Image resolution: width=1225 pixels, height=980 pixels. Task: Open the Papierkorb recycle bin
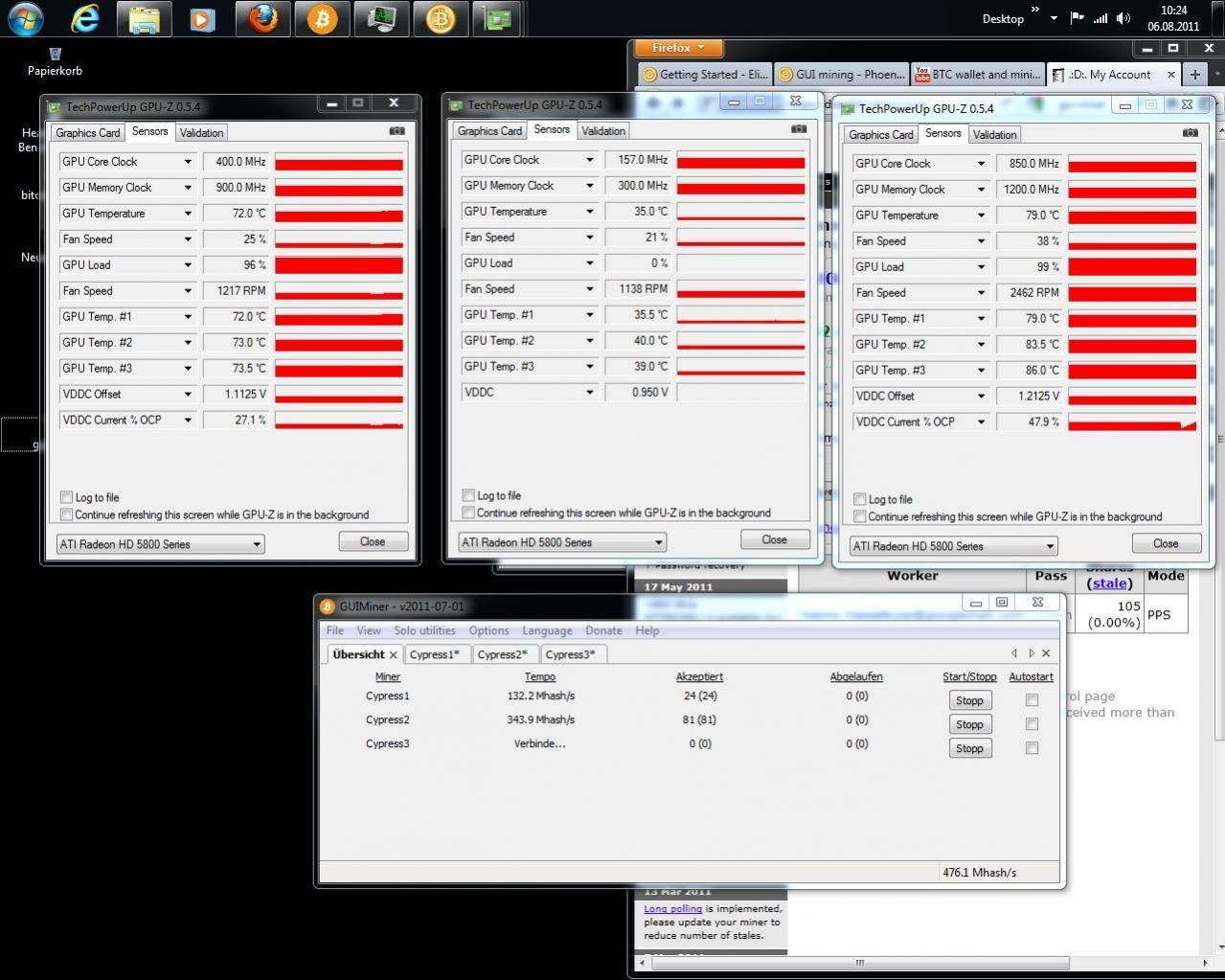click(55, 61)
